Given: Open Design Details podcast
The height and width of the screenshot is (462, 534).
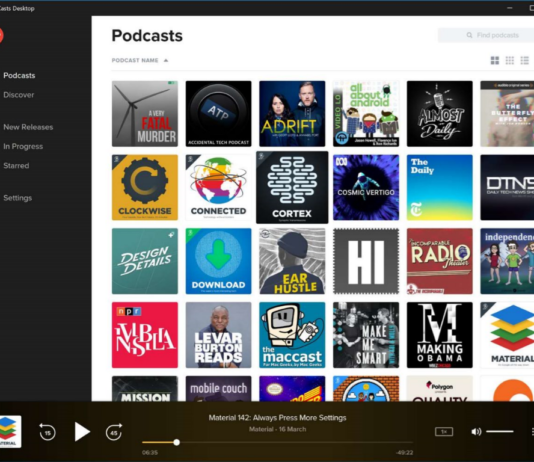Looking at the screenshot, I should pyautogui.click(x=145, y=261).
